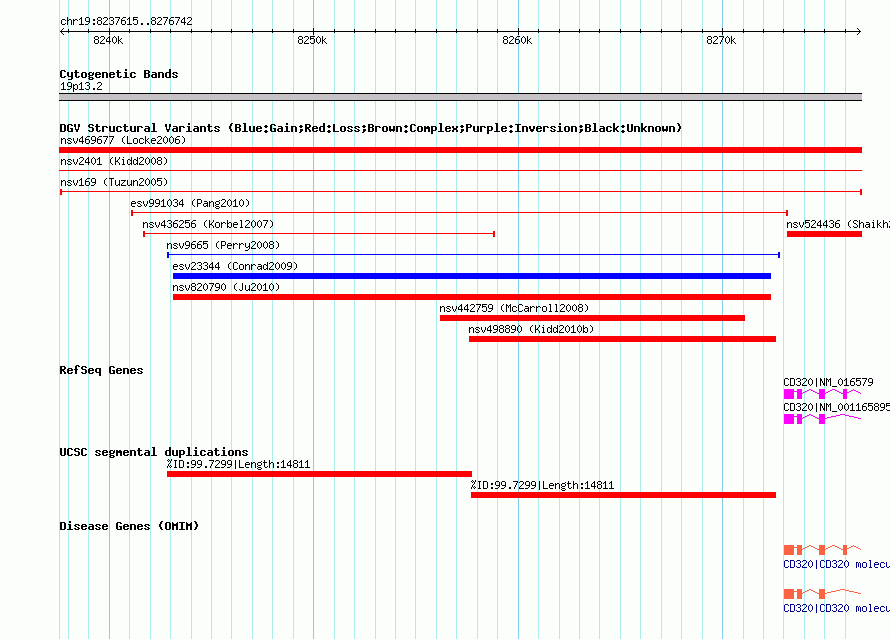Click the DGV Structural Variants track title
Viewport: 890px width, 639px height.
click(371, 128)
